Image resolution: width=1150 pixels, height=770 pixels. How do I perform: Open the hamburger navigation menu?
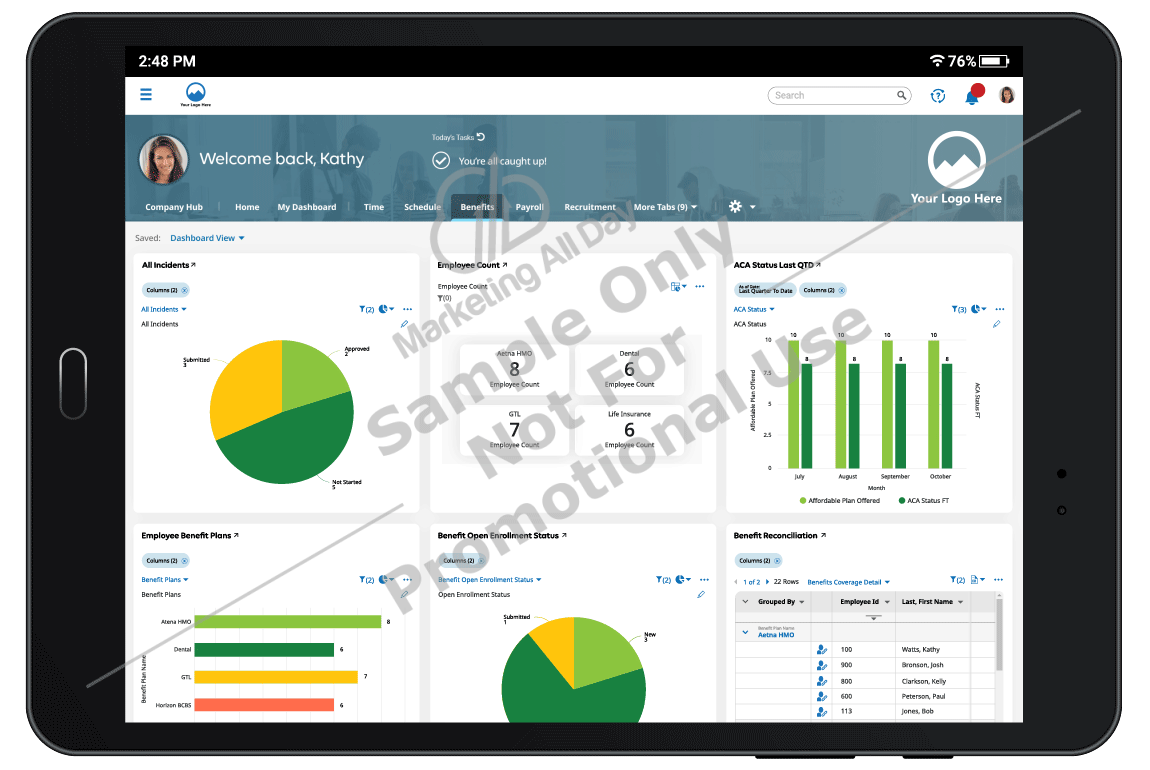coord(146,94)
